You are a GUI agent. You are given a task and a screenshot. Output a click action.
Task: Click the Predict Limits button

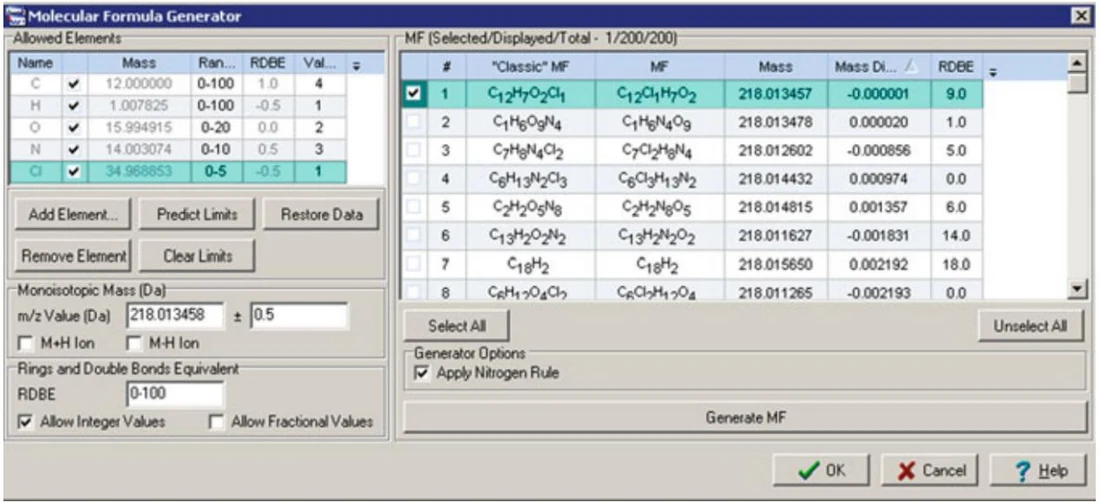(197, 215)
